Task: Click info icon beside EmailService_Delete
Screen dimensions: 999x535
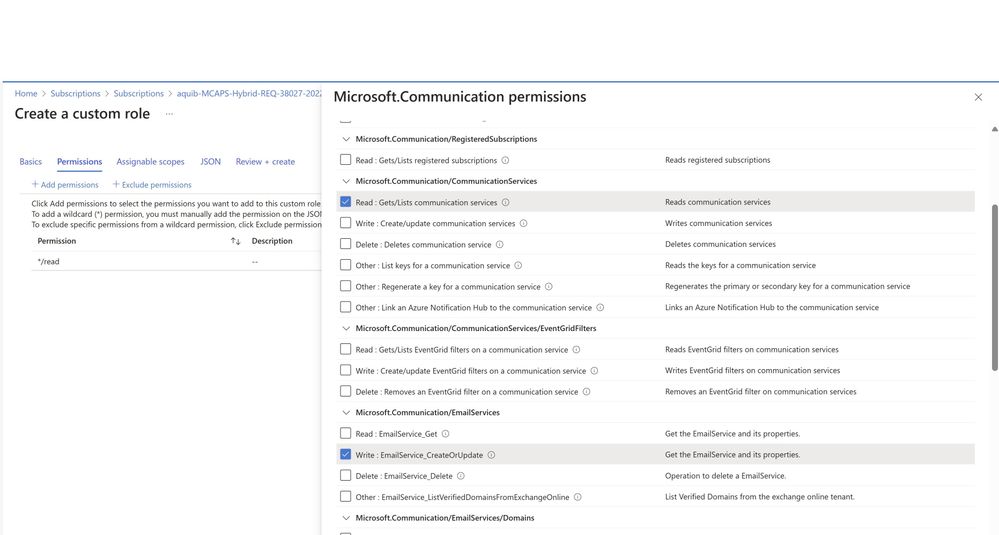Action: point(461,476)
